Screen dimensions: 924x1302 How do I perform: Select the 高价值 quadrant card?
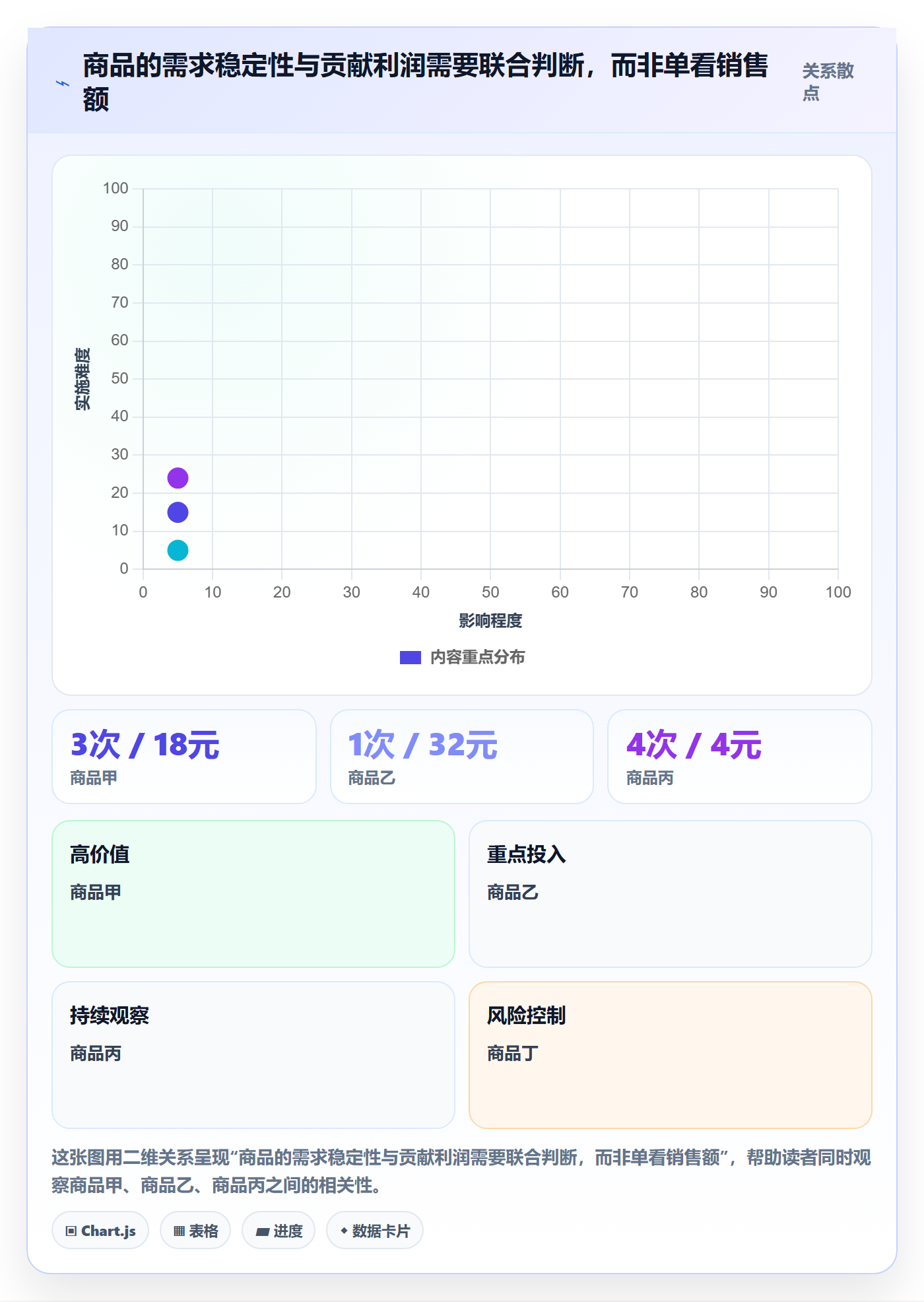[253, 894]
